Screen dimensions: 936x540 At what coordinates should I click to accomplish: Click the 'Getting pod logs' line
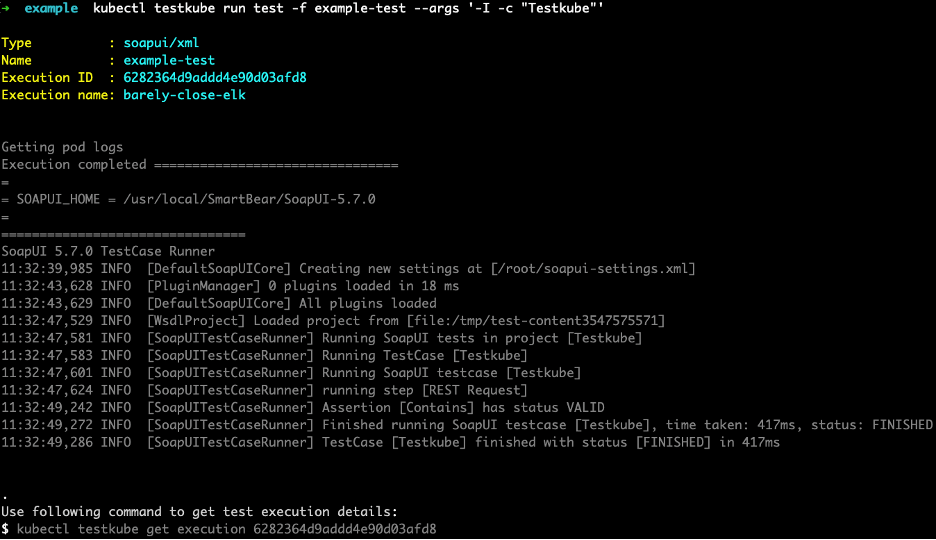coord(62,147)
